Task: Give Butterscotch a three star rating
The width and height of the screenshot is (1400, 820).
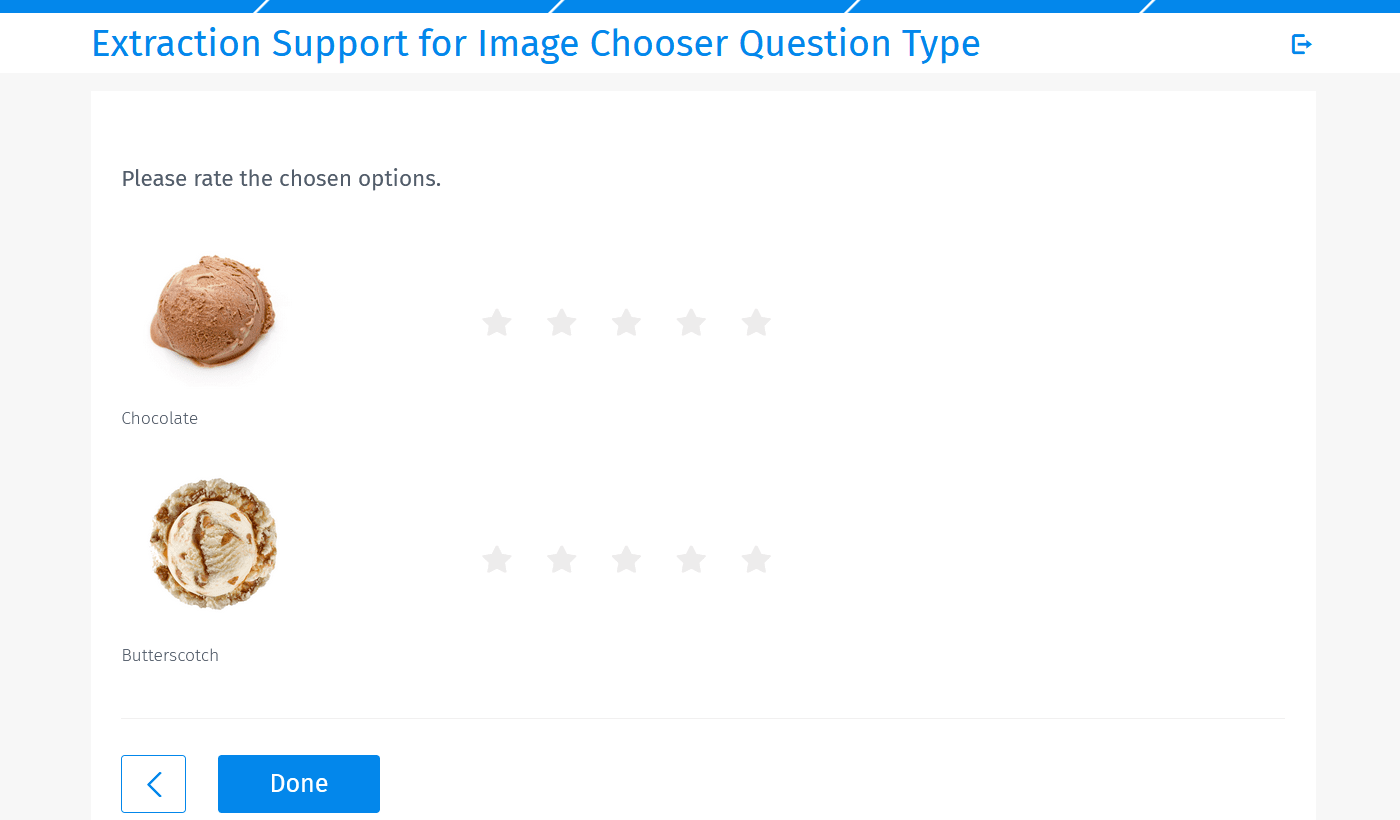Action: pos(626,559)
